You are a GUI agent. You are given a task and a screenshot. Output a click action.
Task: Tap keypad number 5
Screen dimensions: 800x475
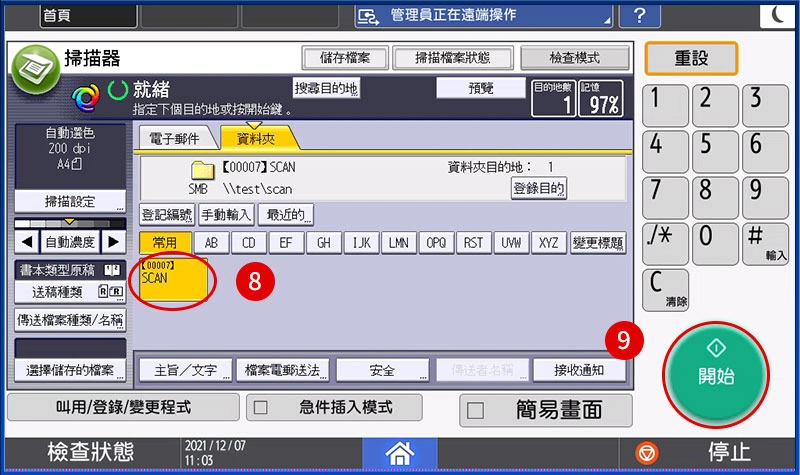pyautogui.click(x=715, y=152)
